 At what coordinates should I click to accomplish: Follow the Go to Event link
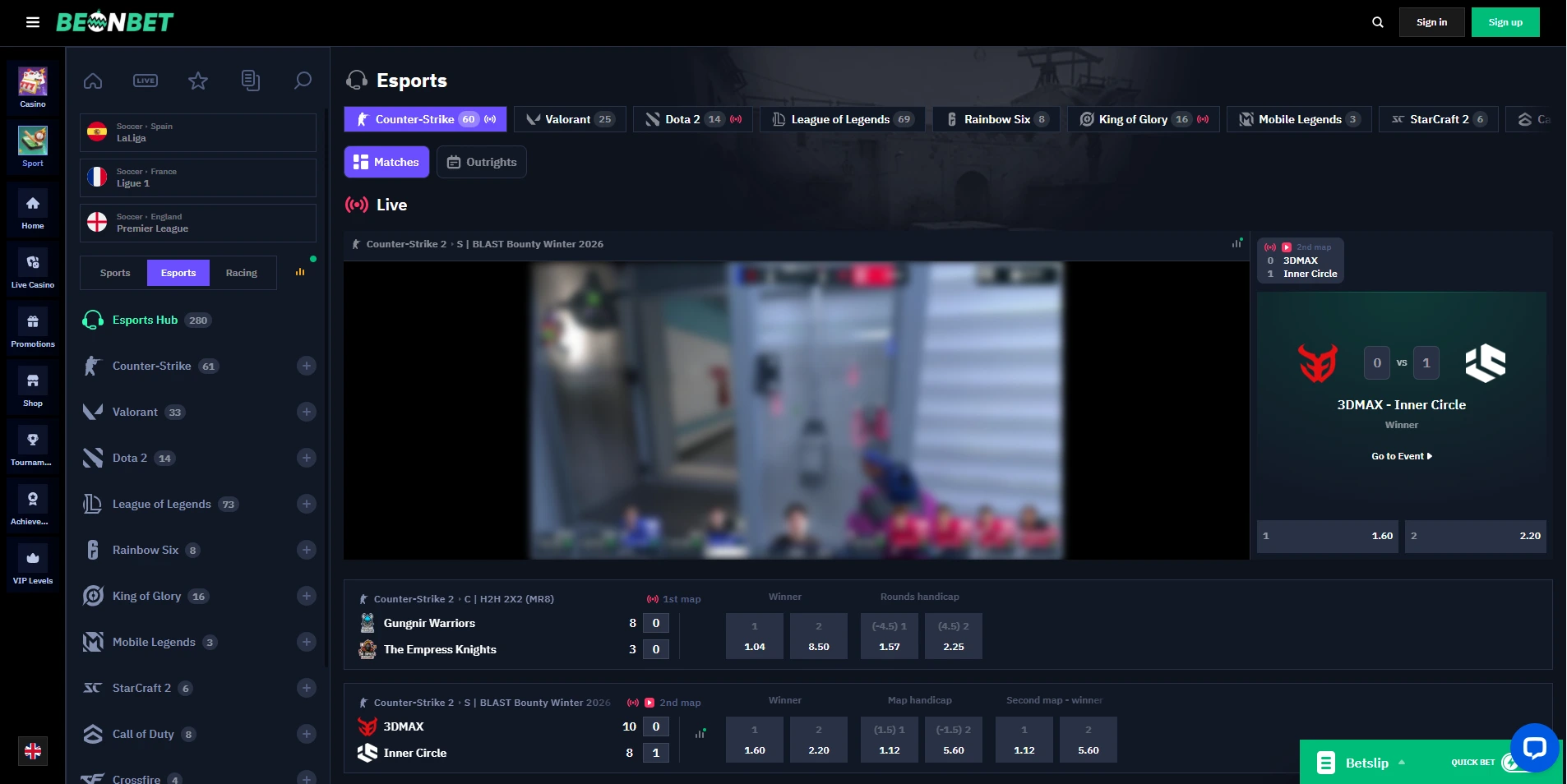click(1402, 456)
